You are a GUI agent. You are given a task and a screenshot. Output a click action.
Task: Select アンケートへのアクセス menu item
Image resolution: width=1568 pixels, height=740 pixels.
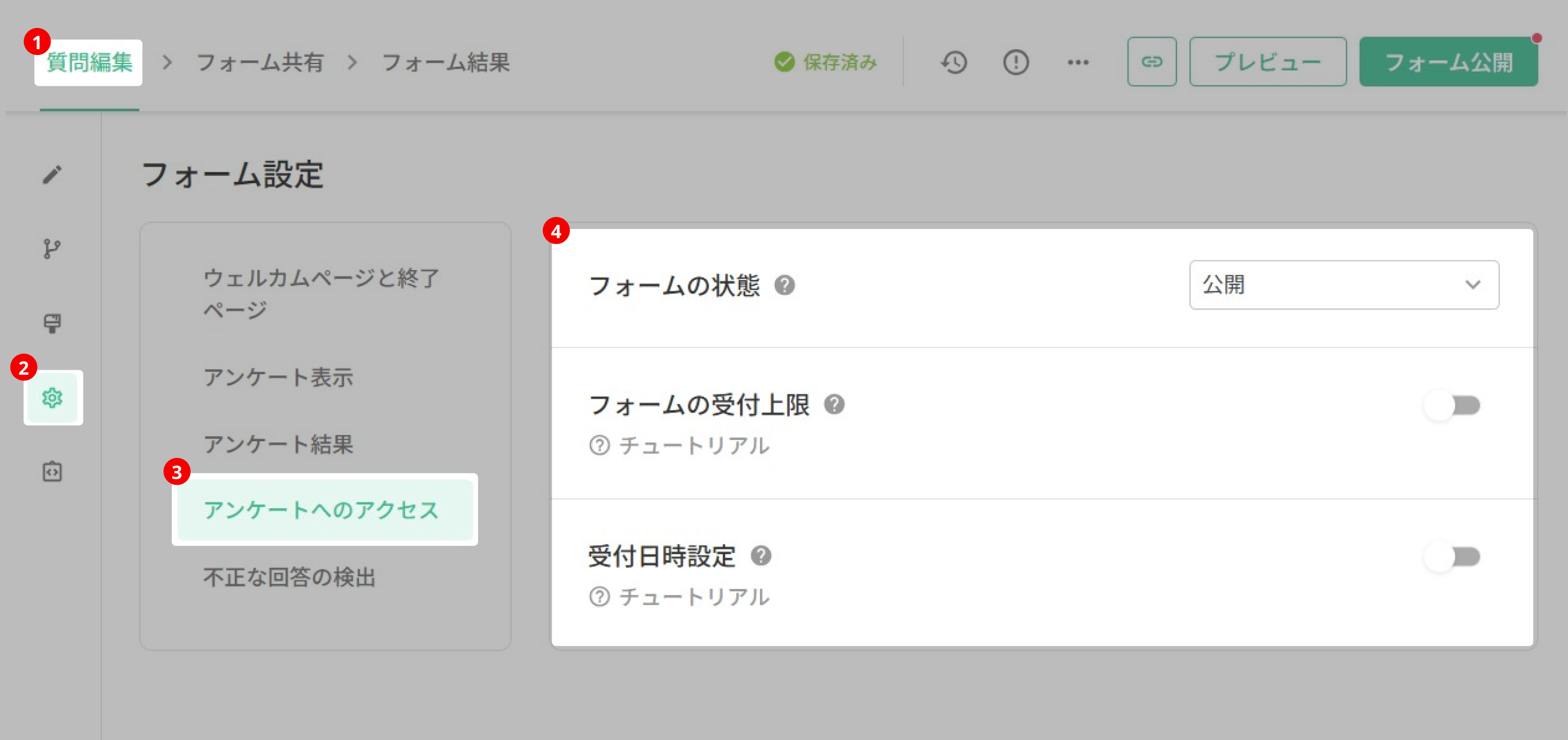(x=325, y=510)
